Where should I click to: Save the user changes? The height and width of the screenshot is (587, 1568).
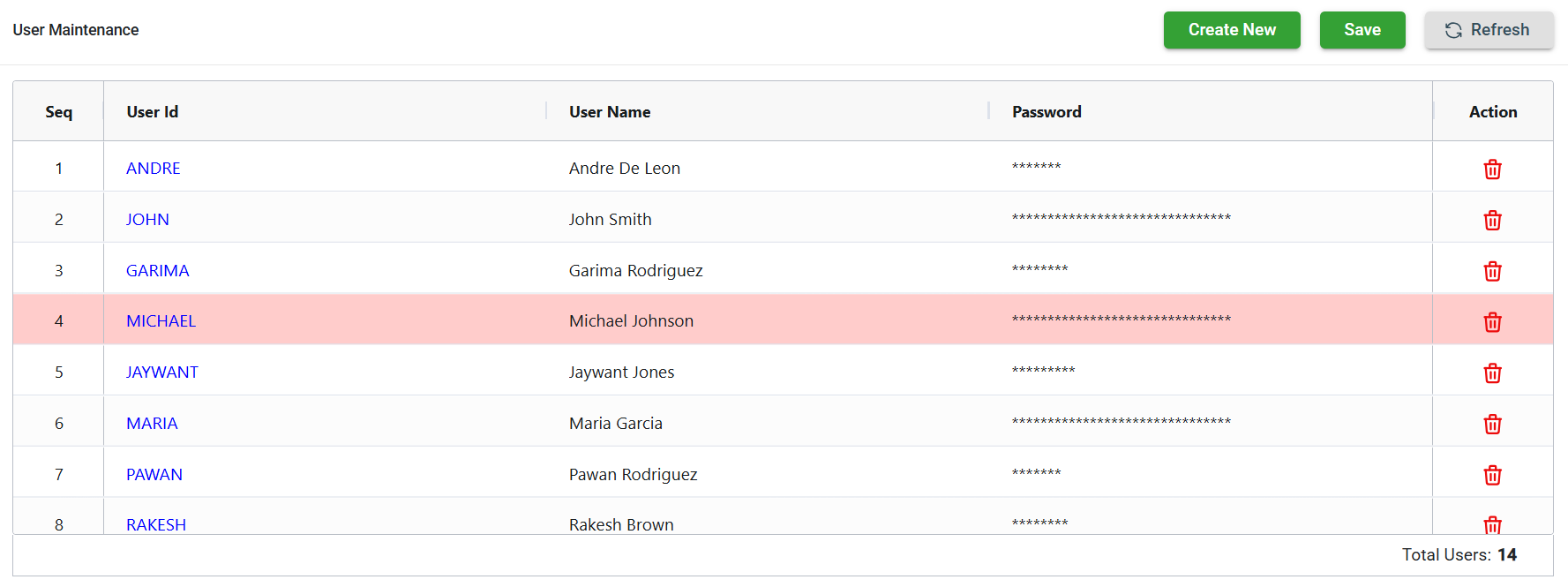pyautogui.click(x=1362, y=30)
